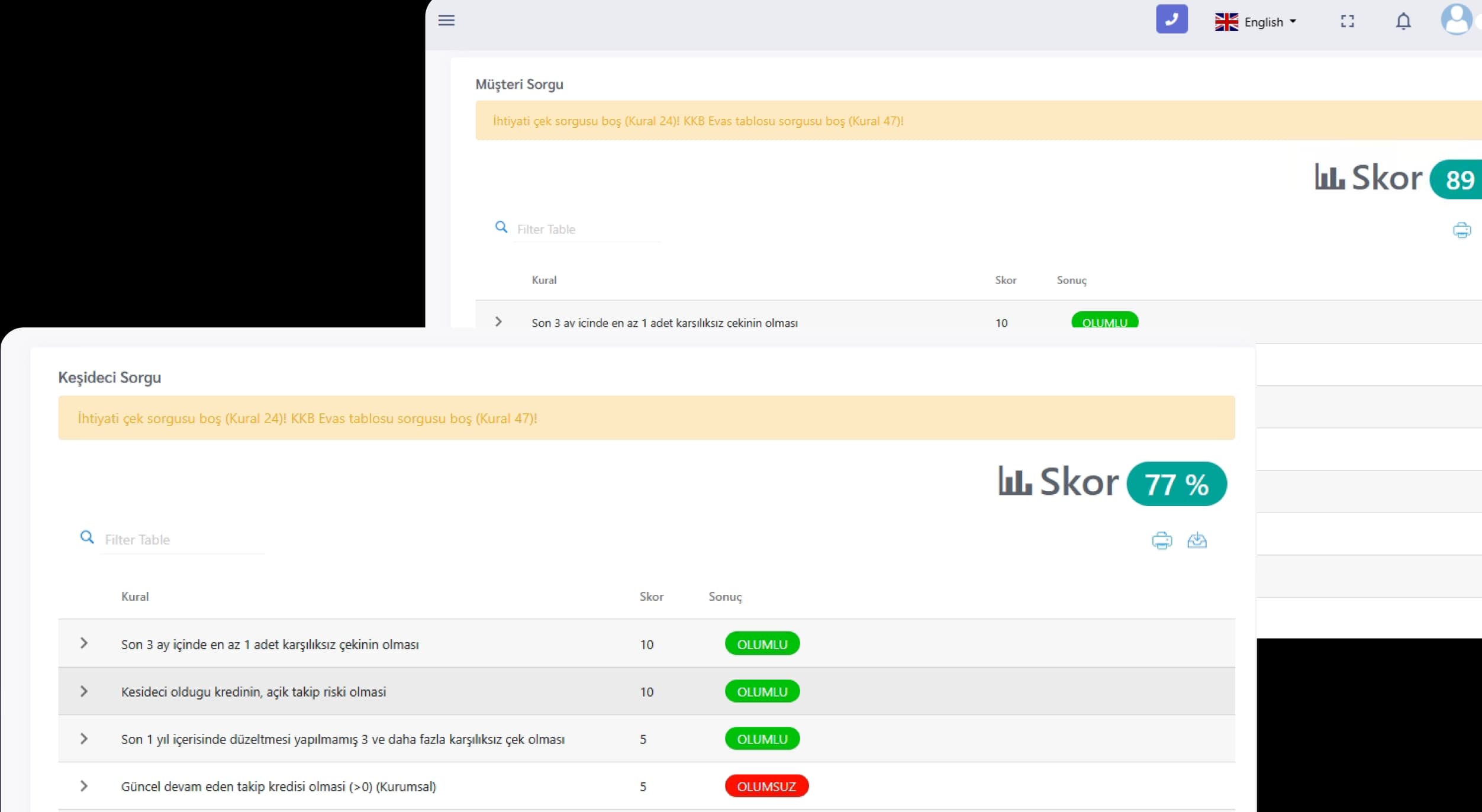Print the Müşteri Sorgu table
Screen dimensions: 1482x812
click(1461, 230)
